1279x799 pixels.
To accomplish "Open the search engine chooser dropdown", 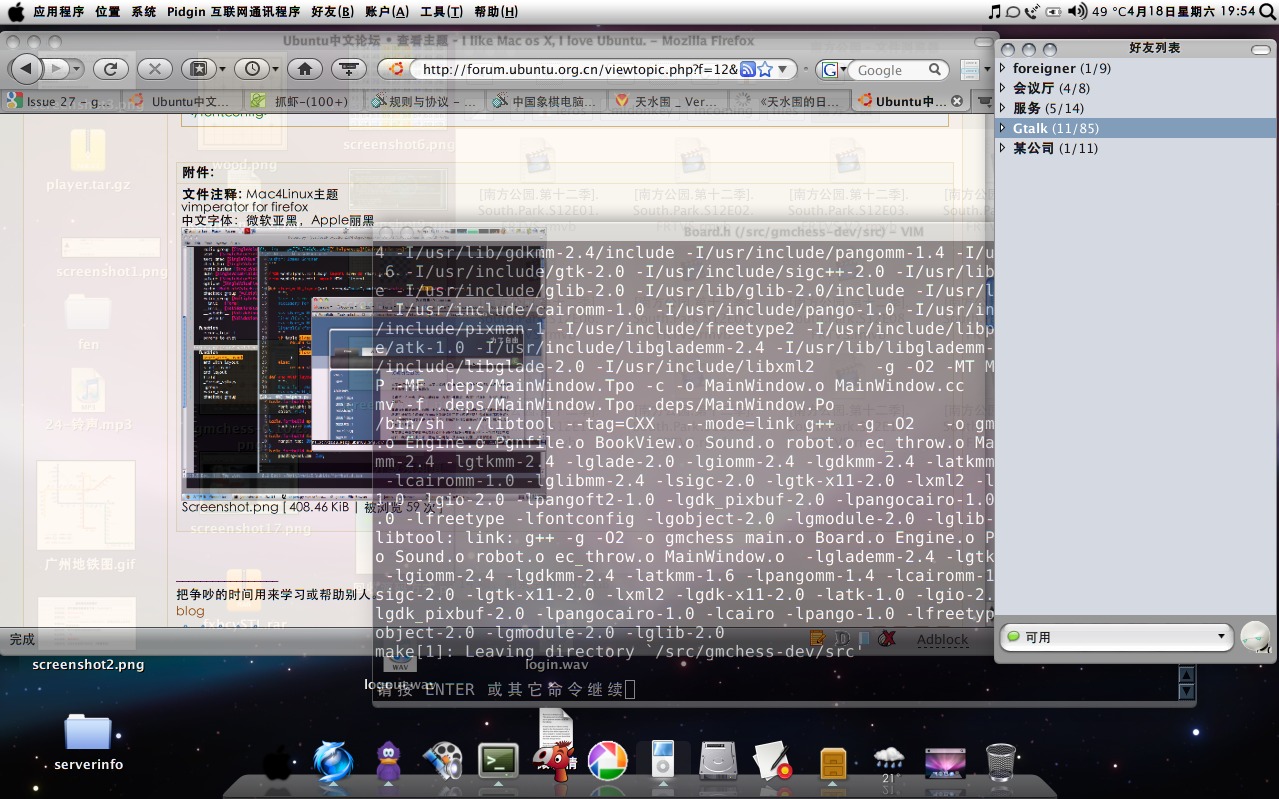I will [832, 69].
